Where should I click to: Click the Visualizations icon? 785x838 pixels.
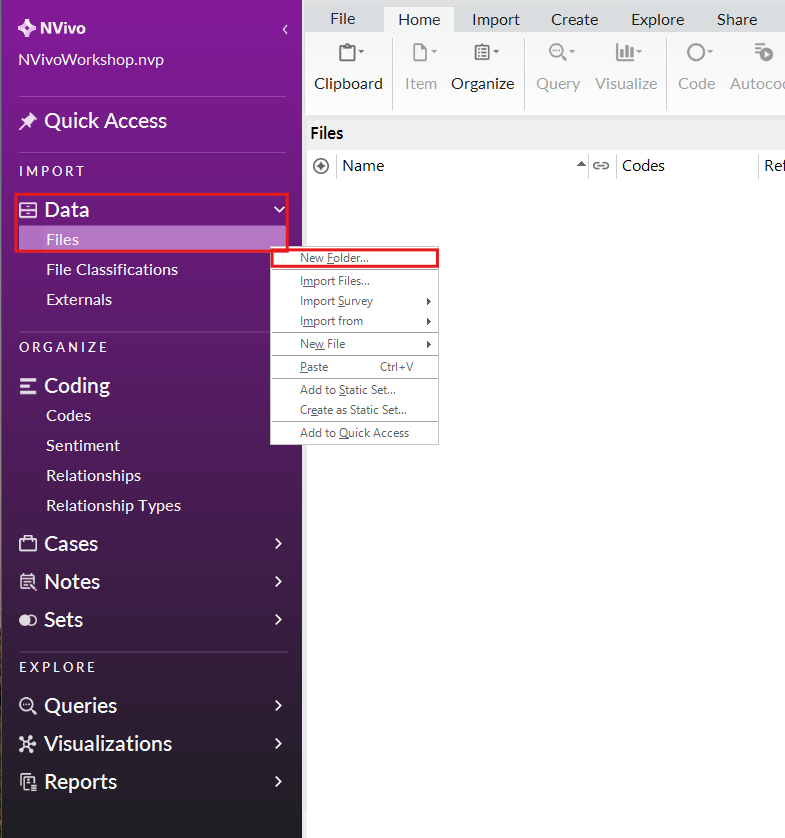tap(28, 744)
